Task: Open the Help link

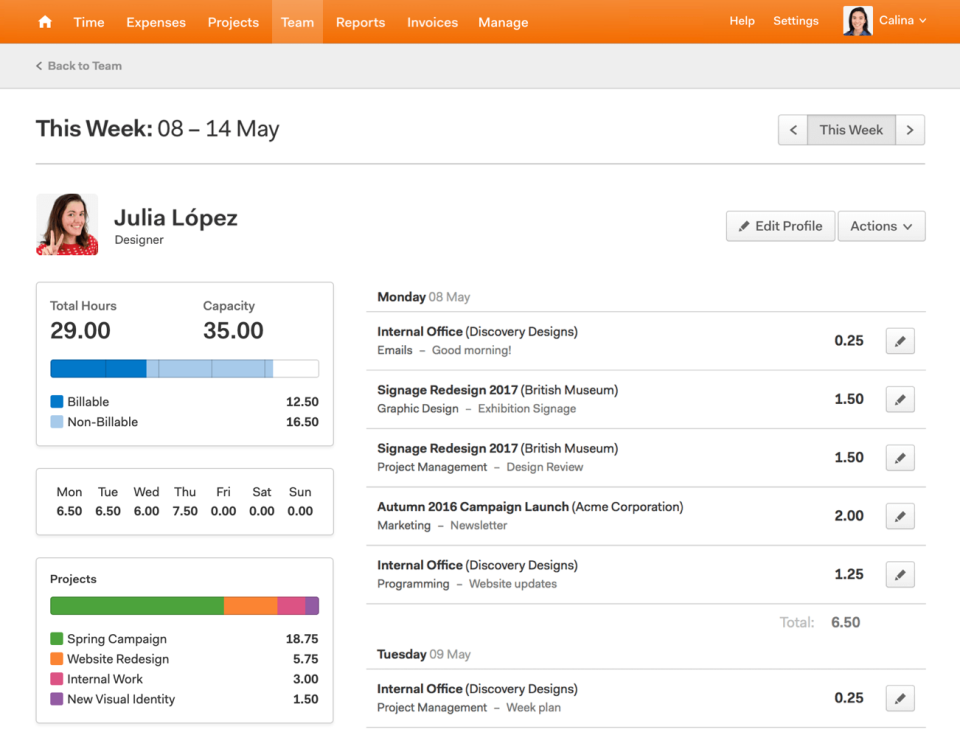Action: (x=742, y=20)
